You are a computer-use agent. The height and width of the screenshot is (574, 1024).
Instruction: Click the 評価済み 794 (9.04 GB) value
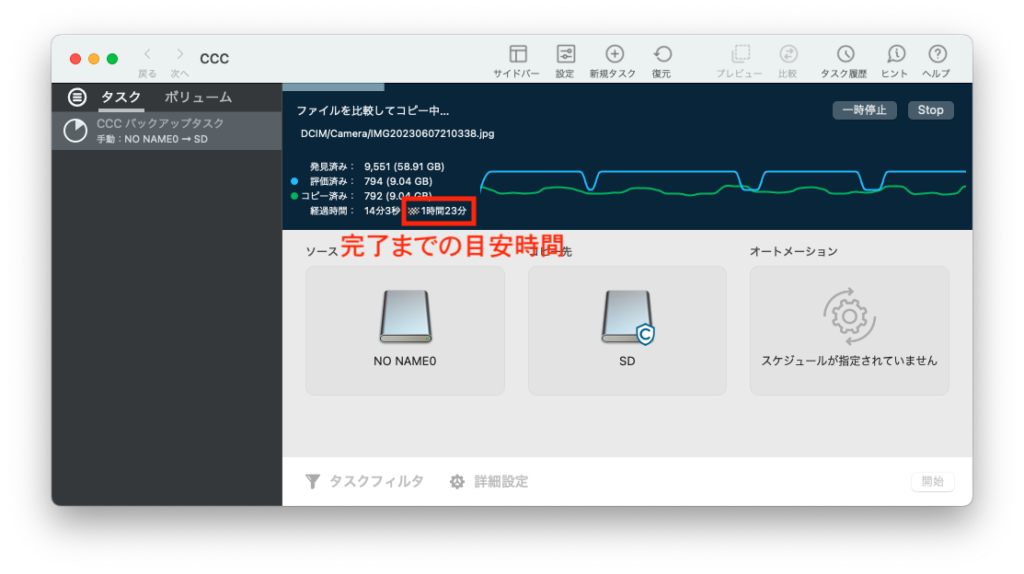pyautogui.click(x=398, y=182)
